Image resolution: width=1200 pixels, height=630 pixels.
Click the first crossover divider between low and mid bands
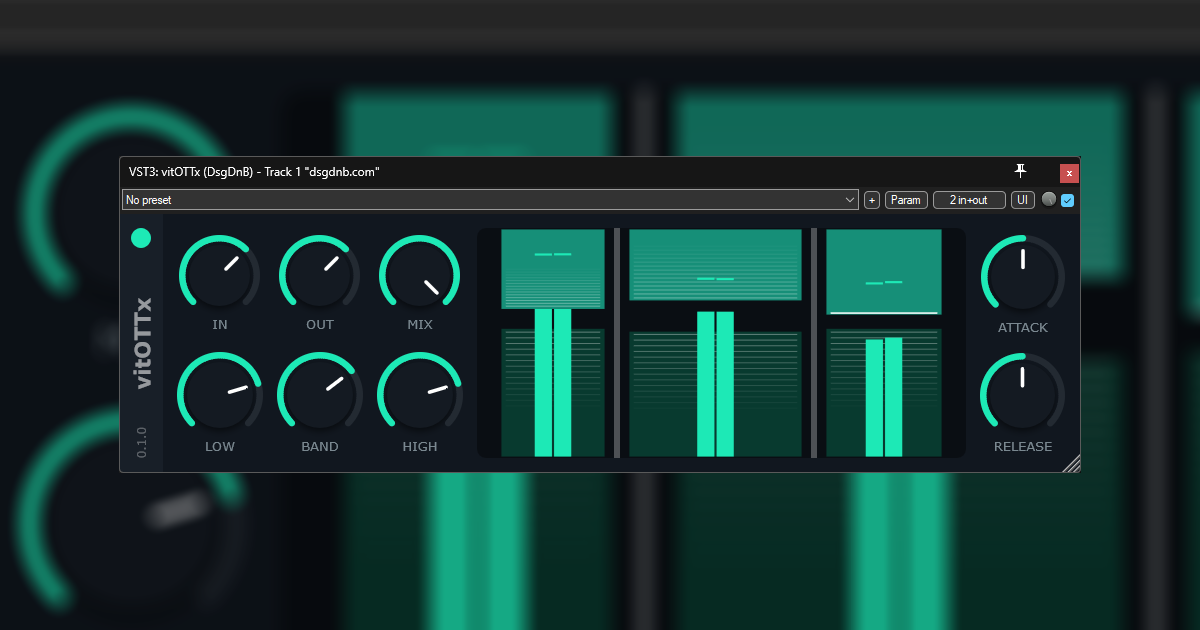(617, 343)
